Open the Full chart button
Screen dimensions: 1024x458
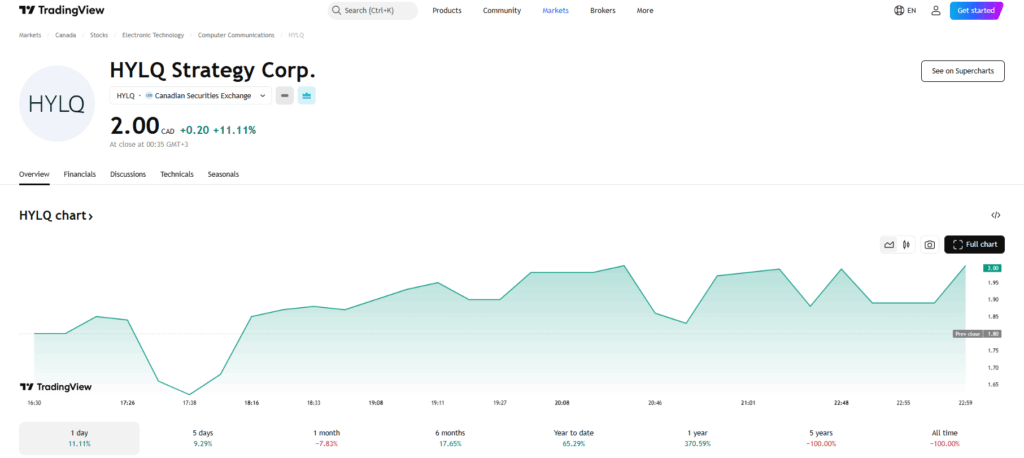tap(974, 244)
